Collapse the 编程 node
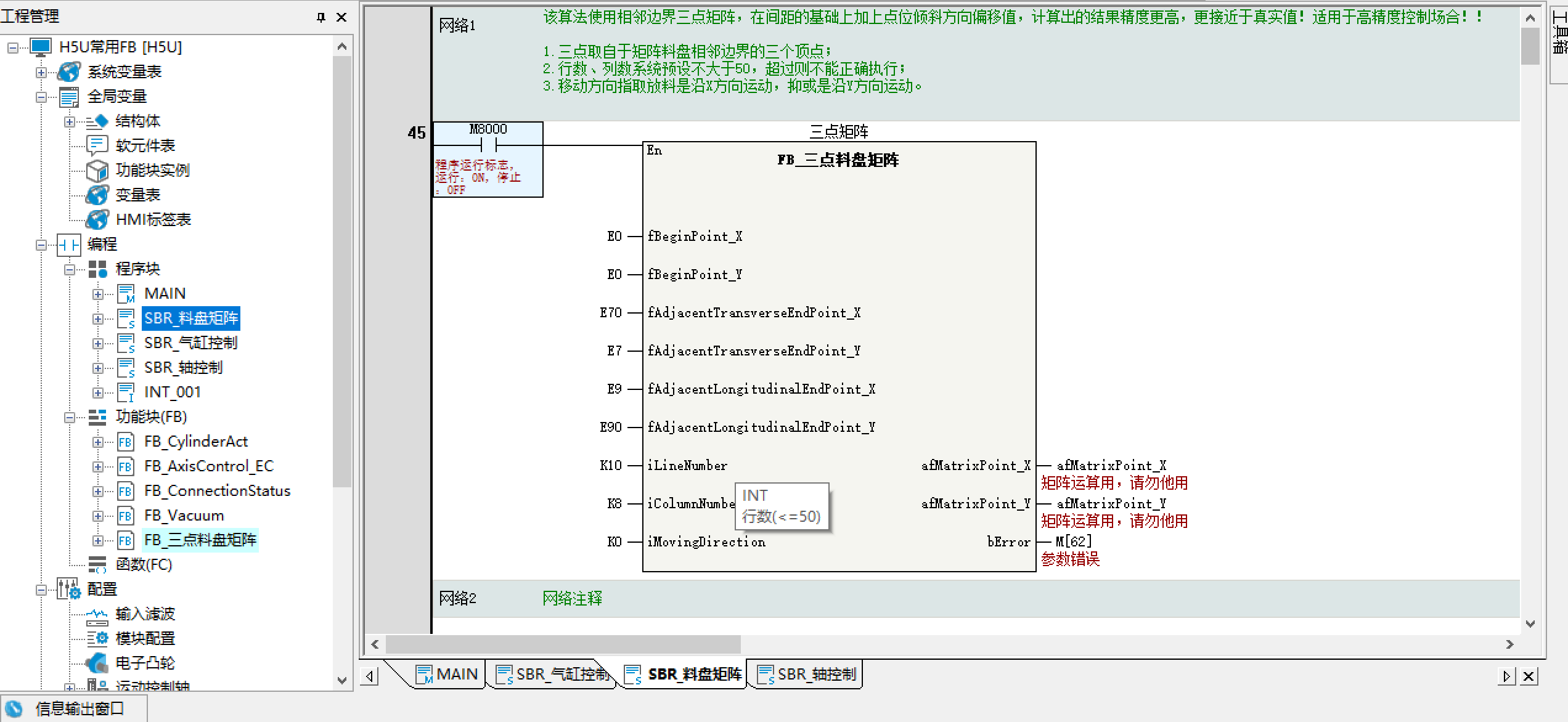Viewport: 1568px width, 722px height. click(x=41, y=245)
